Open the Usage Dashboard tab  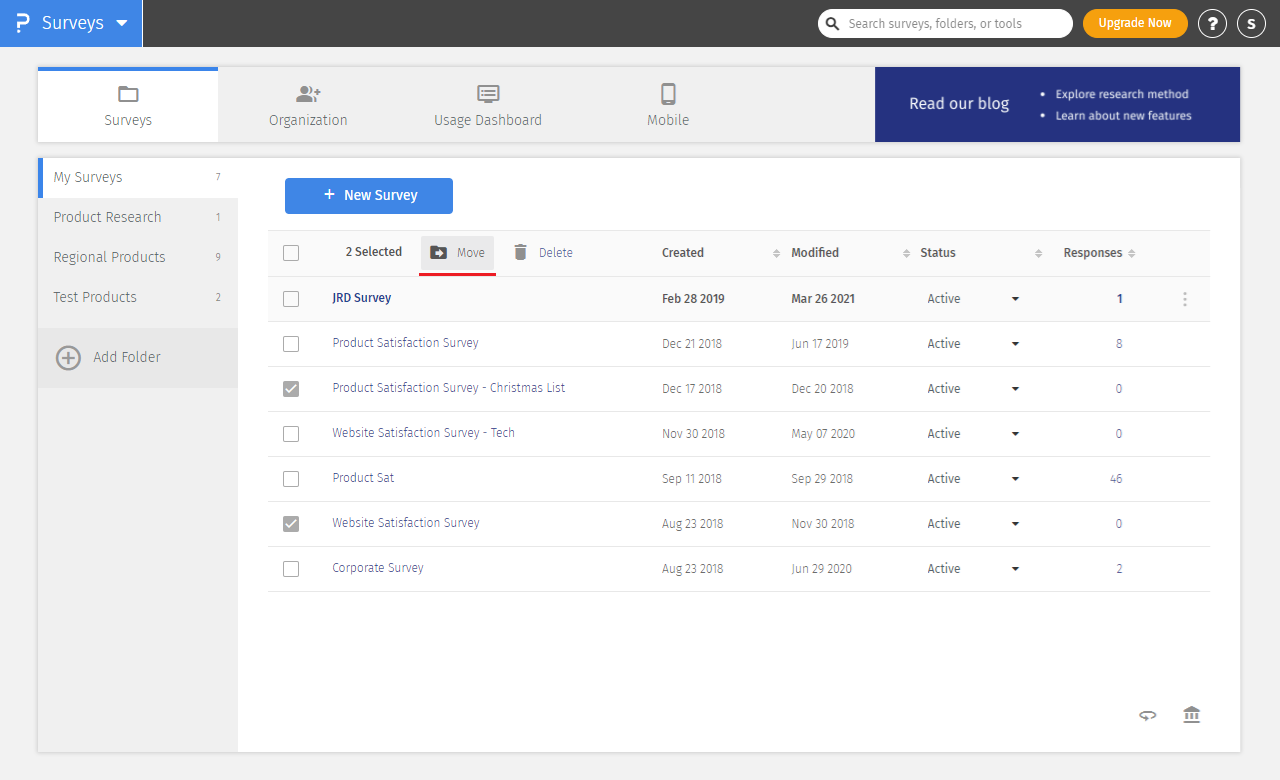coord(488,105)
